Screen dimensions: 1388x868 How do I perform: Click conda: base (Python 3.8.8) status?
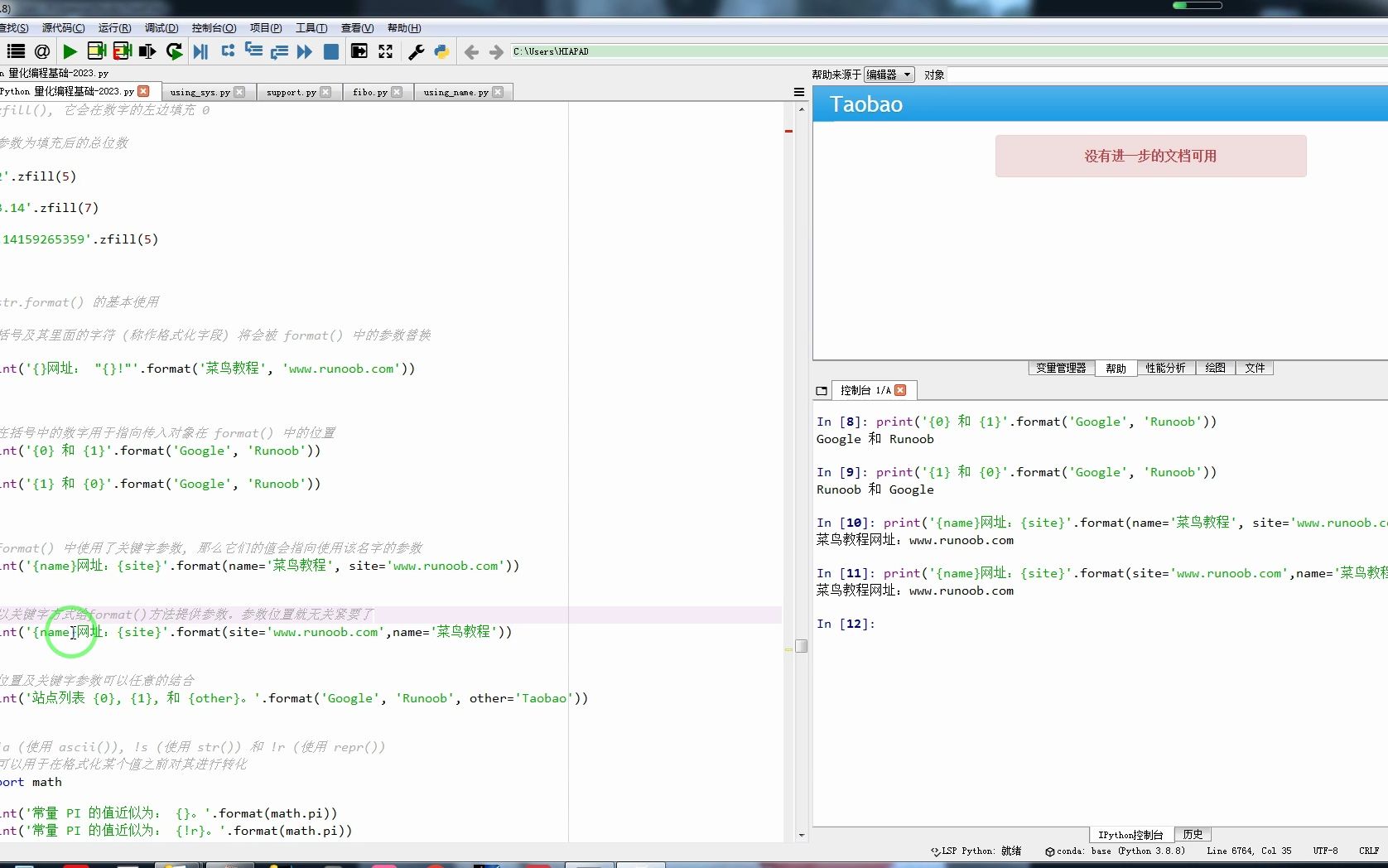[1115, 851]
